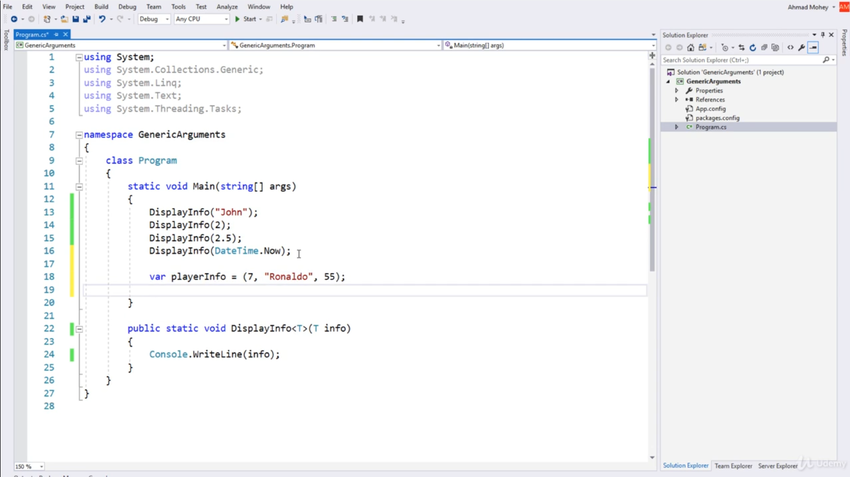850x477 pixels.
Task: Click Sync with Active Document icon
Action: (x=742, y=48)
